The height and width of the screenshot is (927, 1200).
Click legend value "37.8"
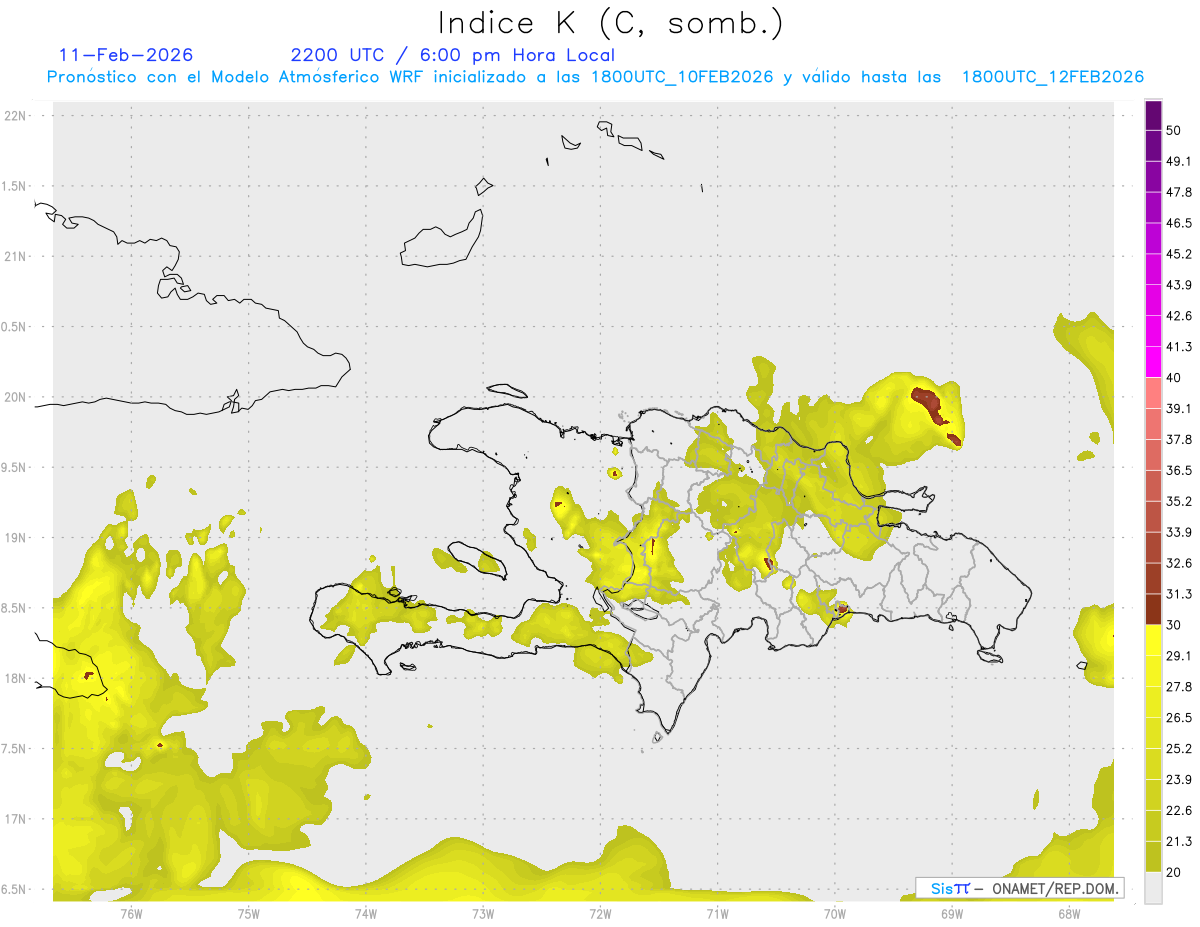point(1179,439)
